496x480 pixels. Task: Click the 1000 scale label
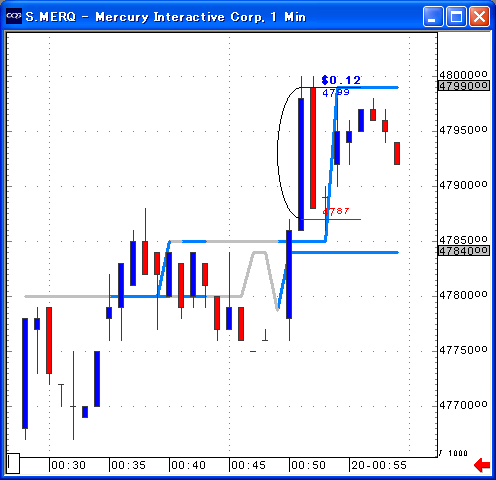click(x=458, y=453)
